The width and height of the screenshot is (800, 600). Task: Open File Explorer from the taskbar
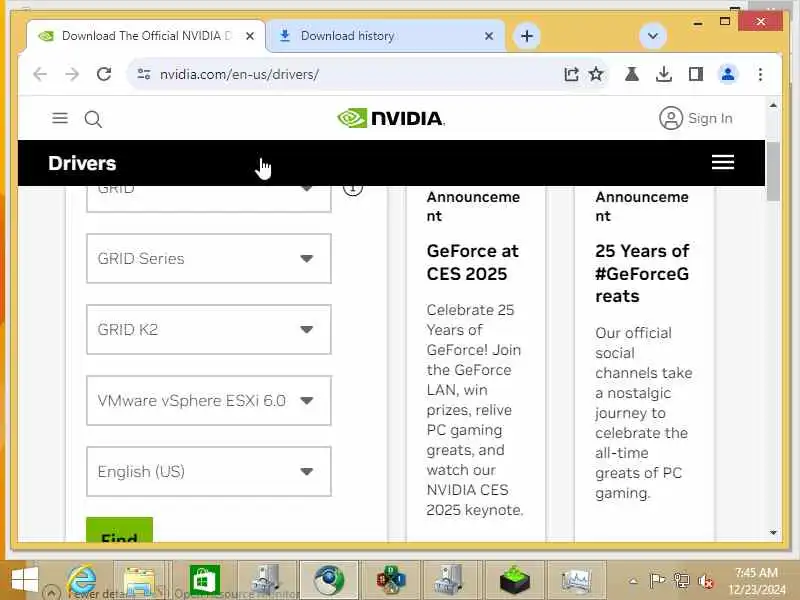tap(139, 581)
